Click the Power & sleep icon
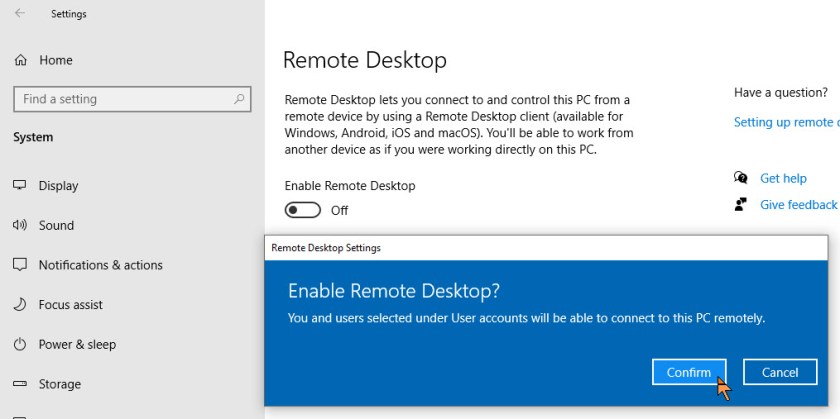The width and height of the screenshot is (840, 419). tap(20, 344)
